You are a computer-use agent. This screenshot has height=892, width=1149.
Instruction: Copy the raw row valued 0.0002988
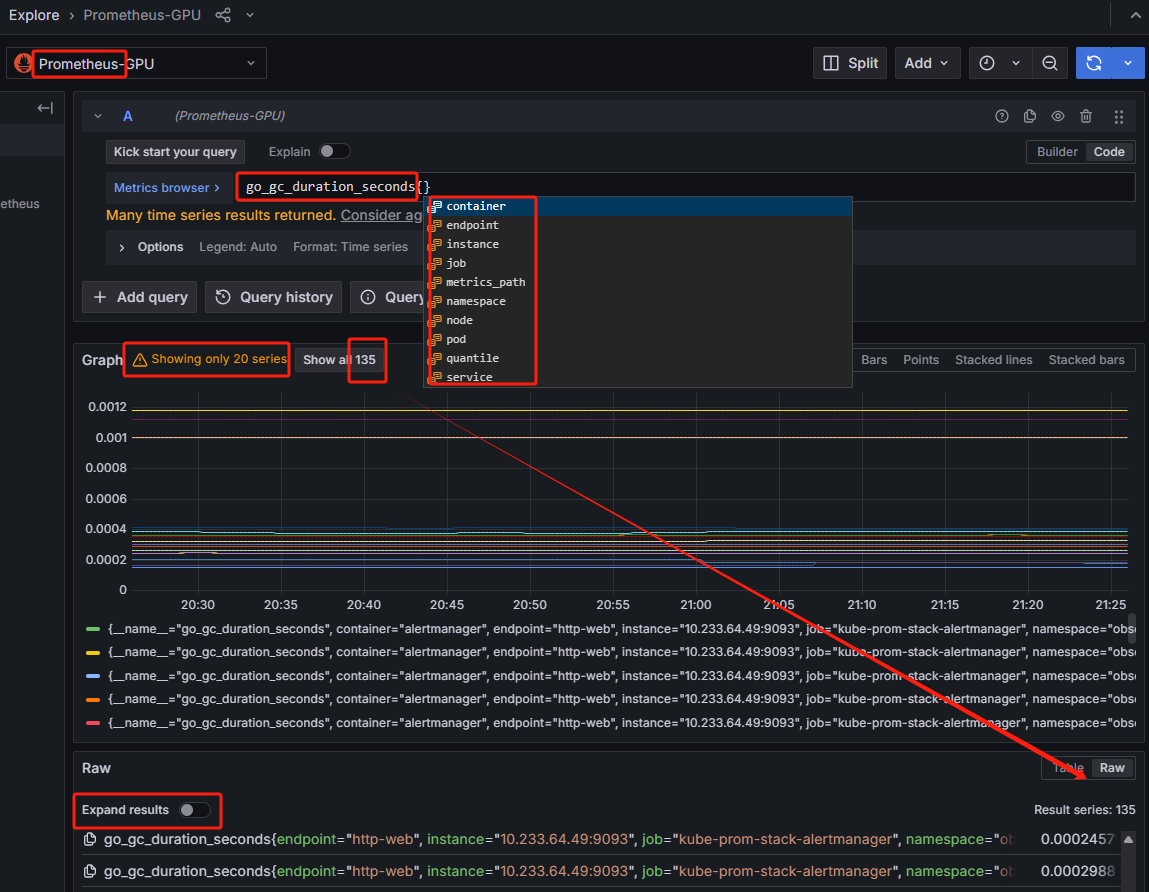[90, 871]
